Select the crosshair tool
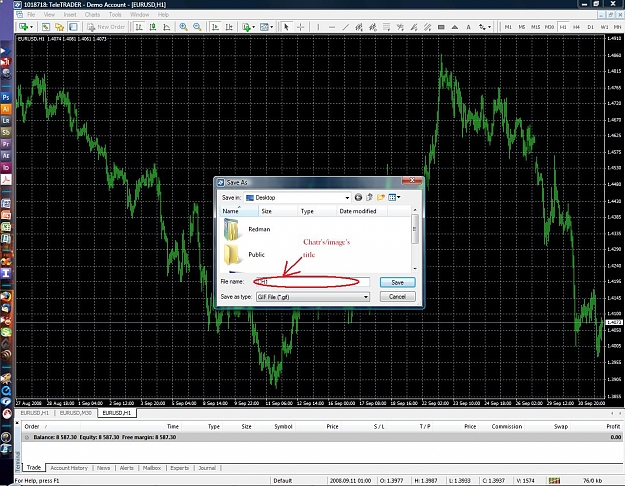 pos(300,27)
